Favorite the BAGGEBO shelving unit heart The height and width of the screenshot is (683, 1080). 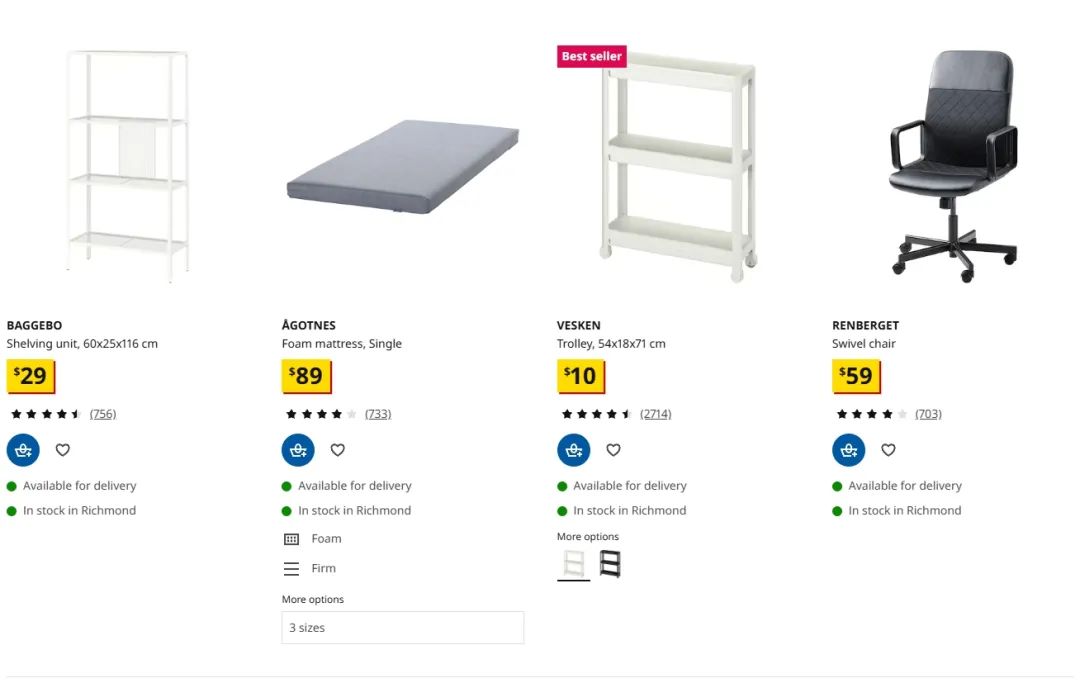point(63,450)
